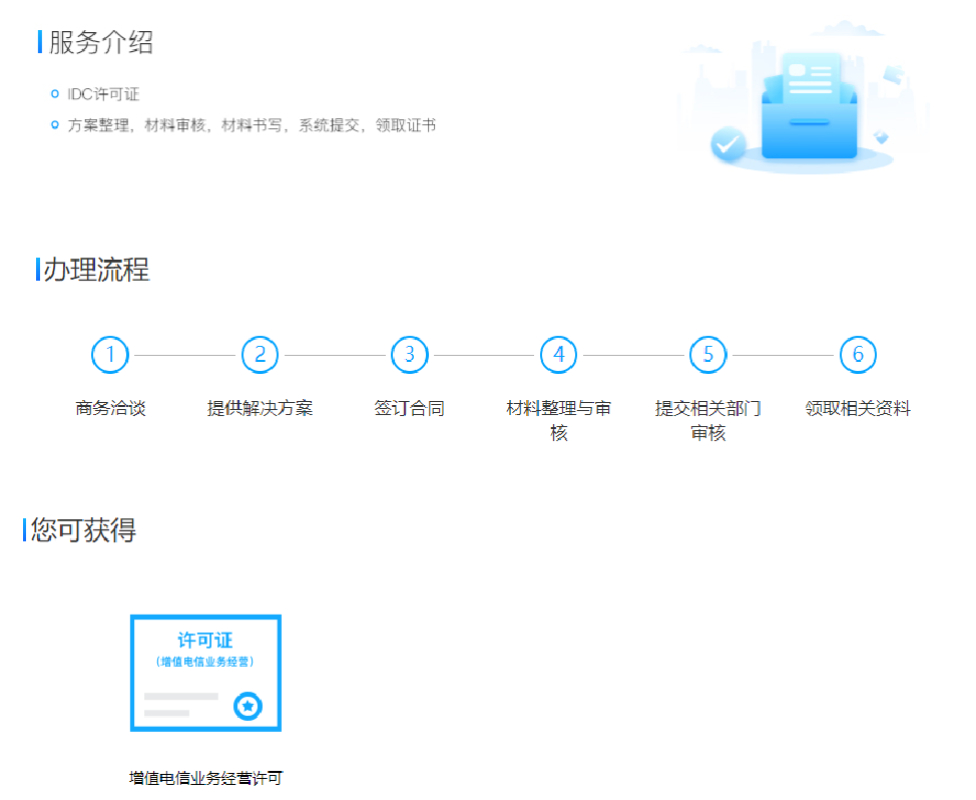The height and width of the screenshot is (800, 976).
Task: Select the step 3 circle icon
Action: pyautogui.click(x=409, y=355)
